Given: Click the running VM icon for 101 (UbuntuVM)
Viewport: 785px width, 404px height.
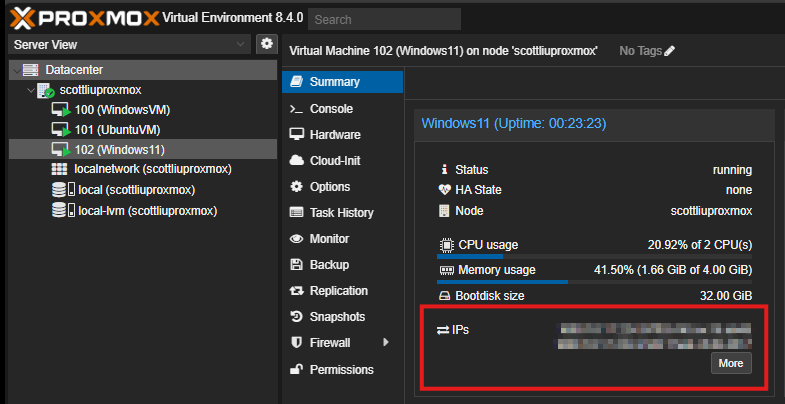Looking at the screenshot, I should pos(61,130).
